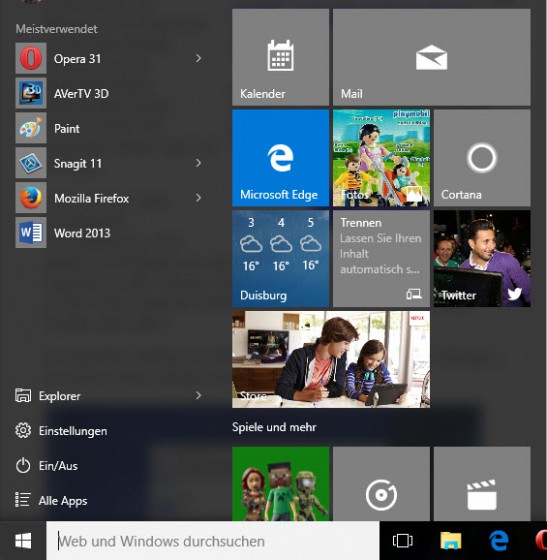
Task: Open the Store tile
Action: [331, 359]
